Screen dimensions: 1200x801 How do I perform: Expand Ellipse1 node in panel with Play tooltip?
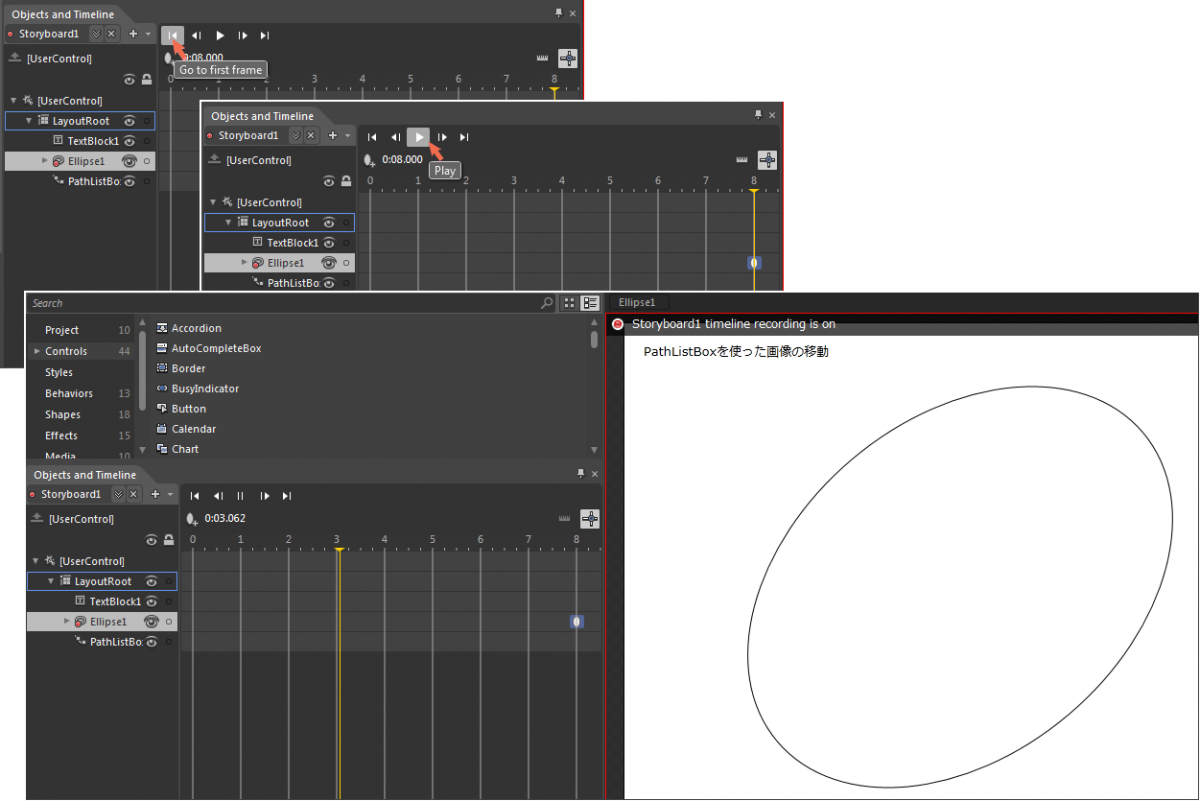point(244,263)
